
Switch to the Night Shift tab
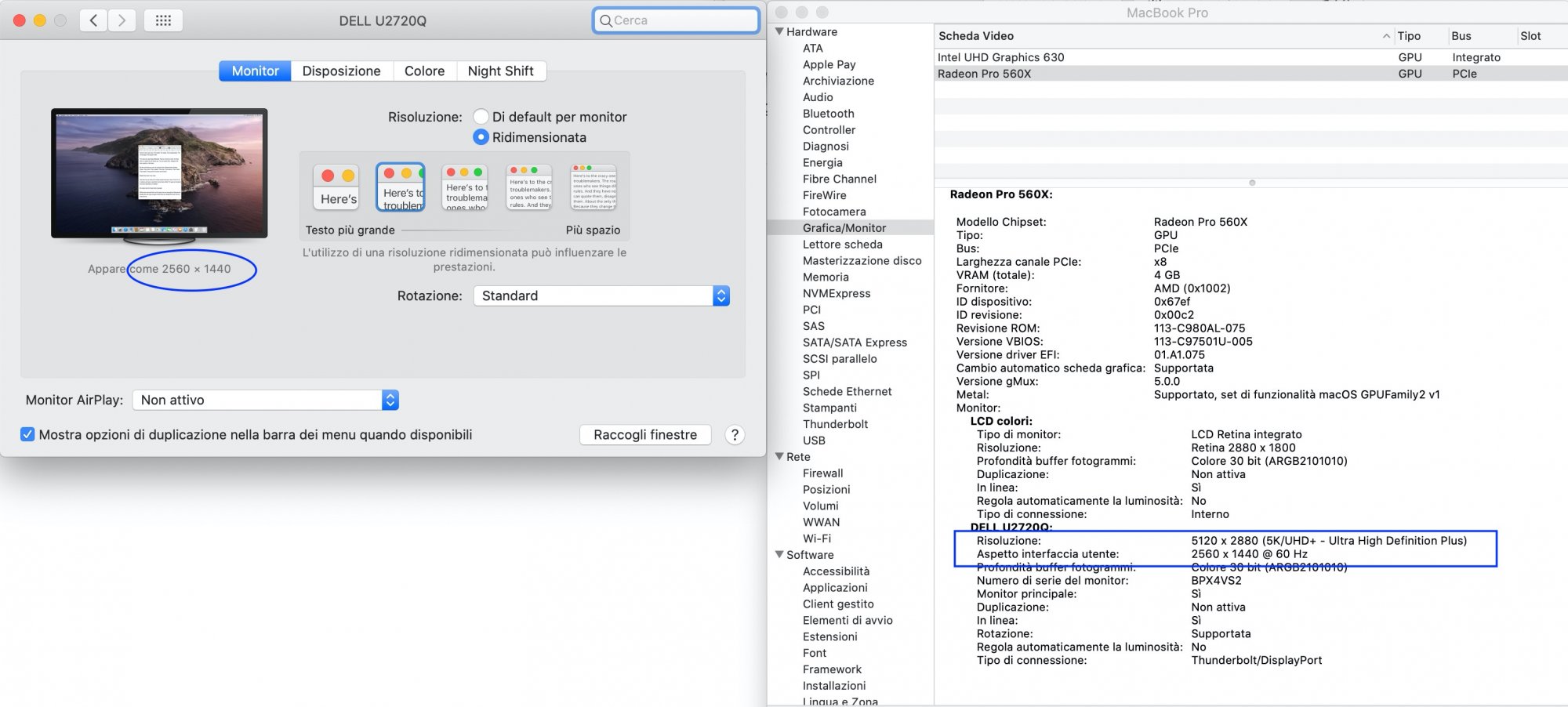tap(500, 71)
